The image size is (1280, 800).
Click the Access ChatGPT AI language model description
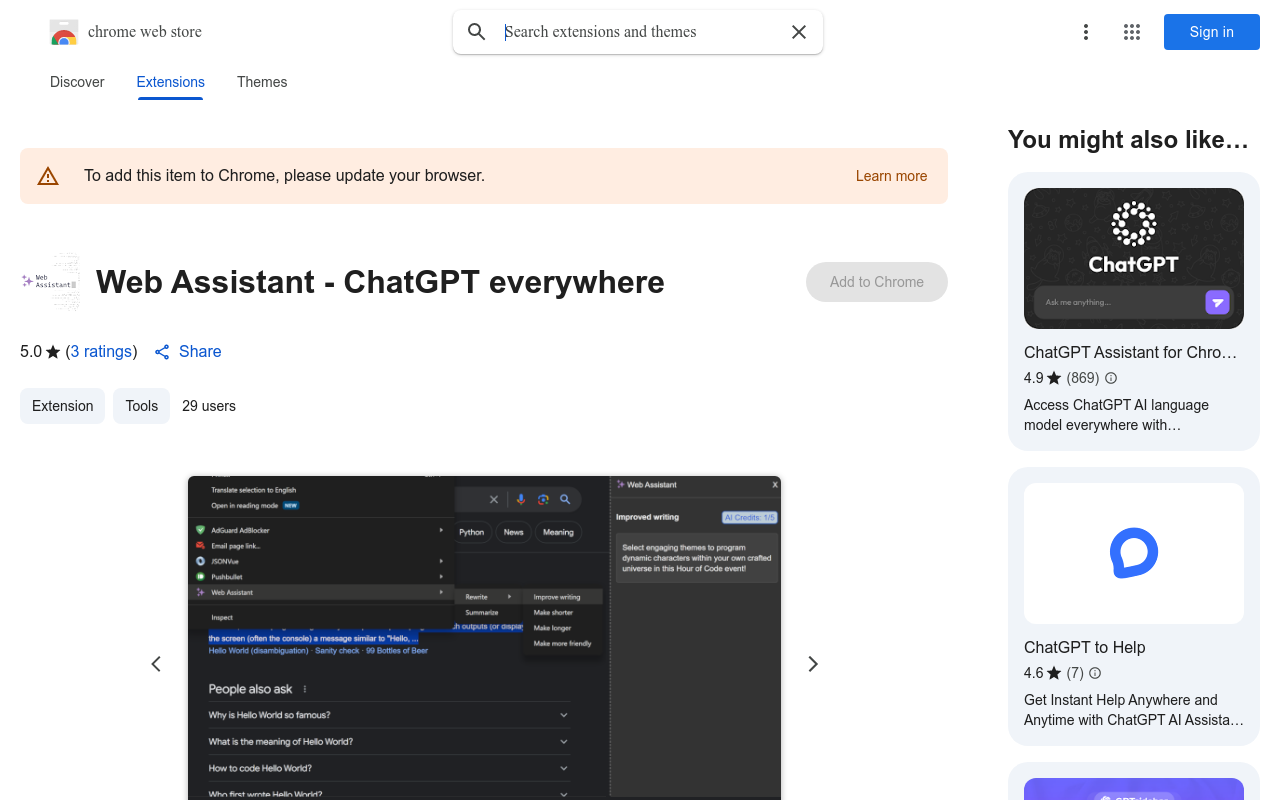(x=1116, y=415)
